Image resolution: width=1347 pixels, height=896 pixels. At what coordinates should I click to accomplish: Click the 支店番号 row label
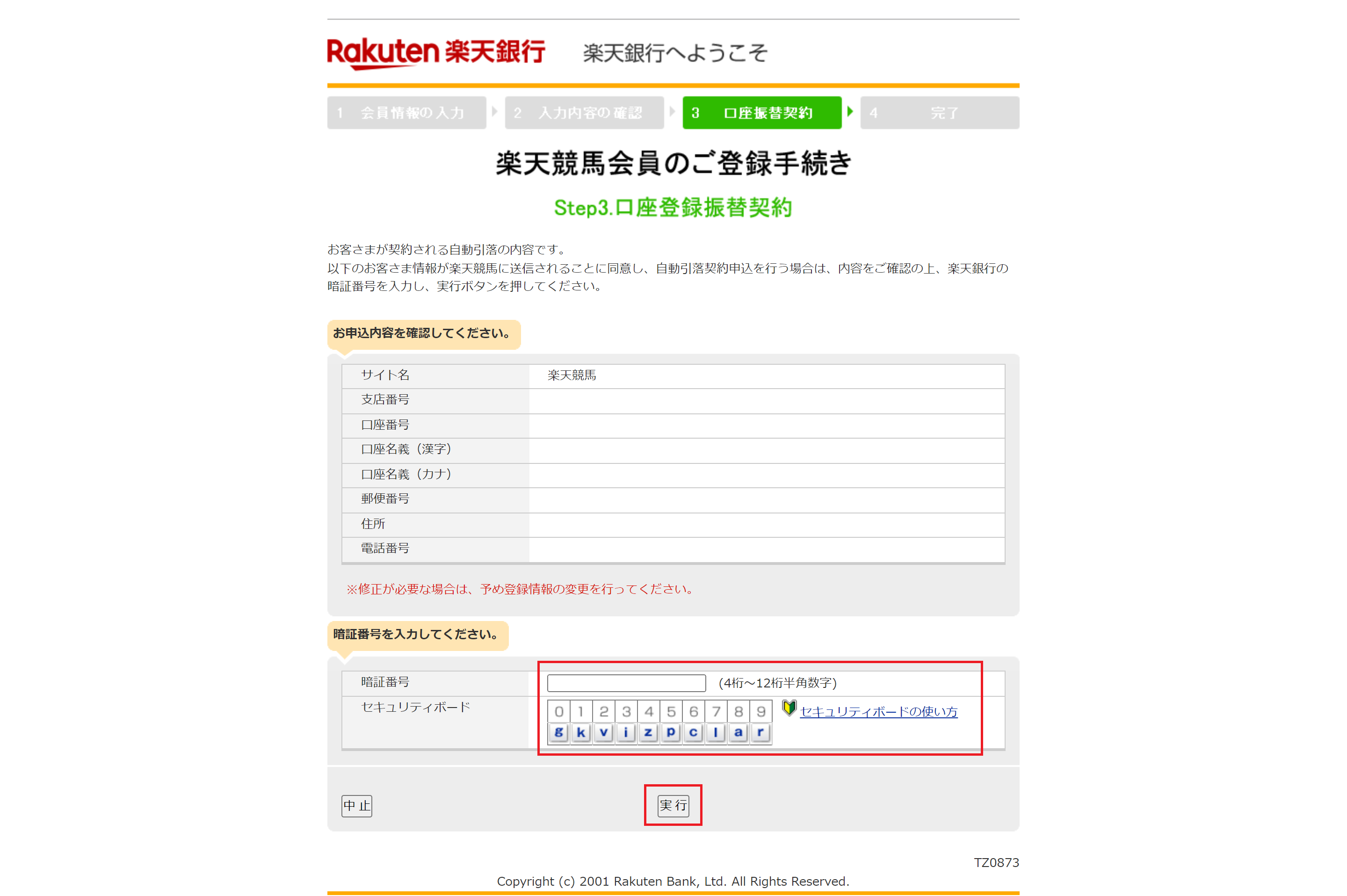[x=384, y=399]
